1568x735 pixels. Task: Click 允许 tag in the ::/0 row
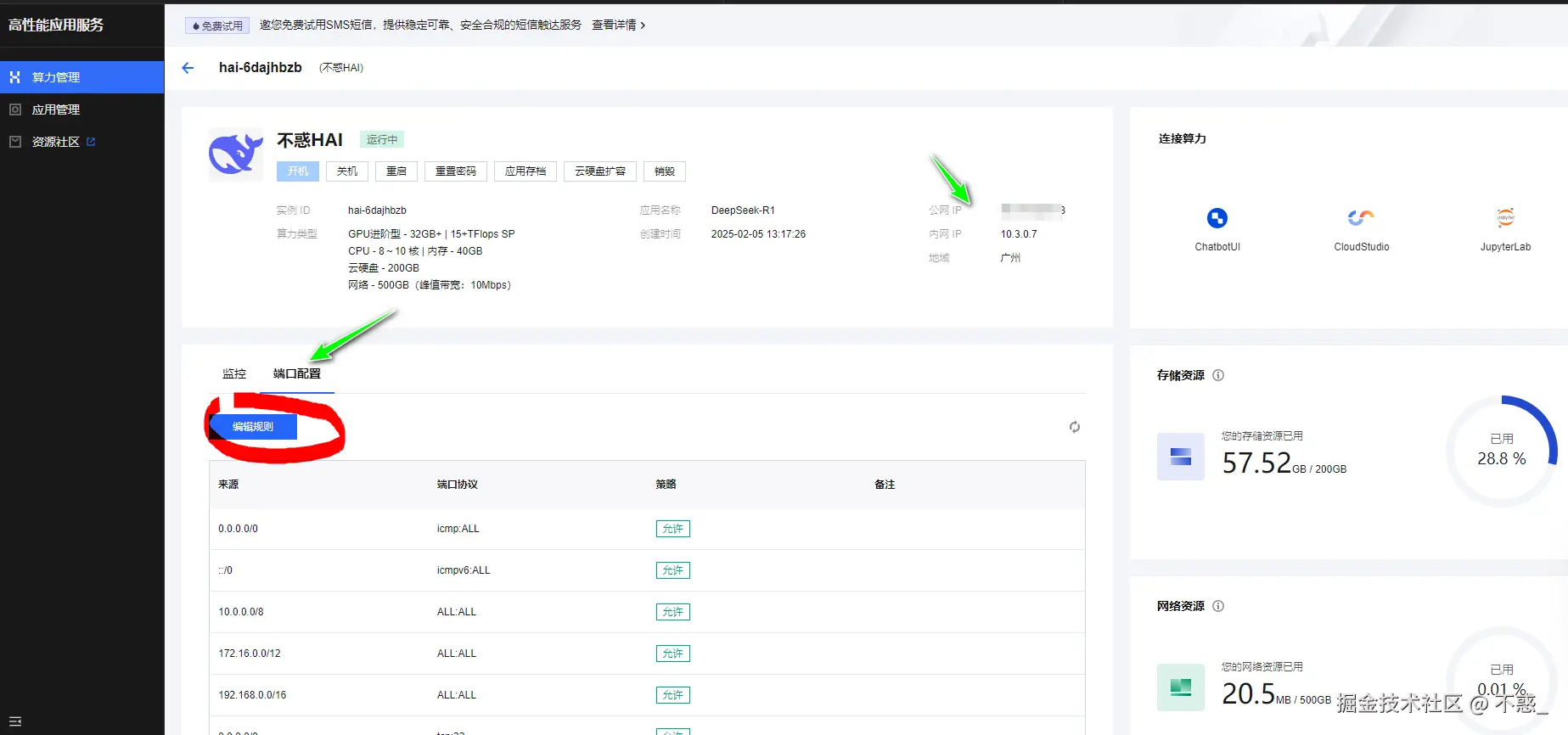point(673,570)
